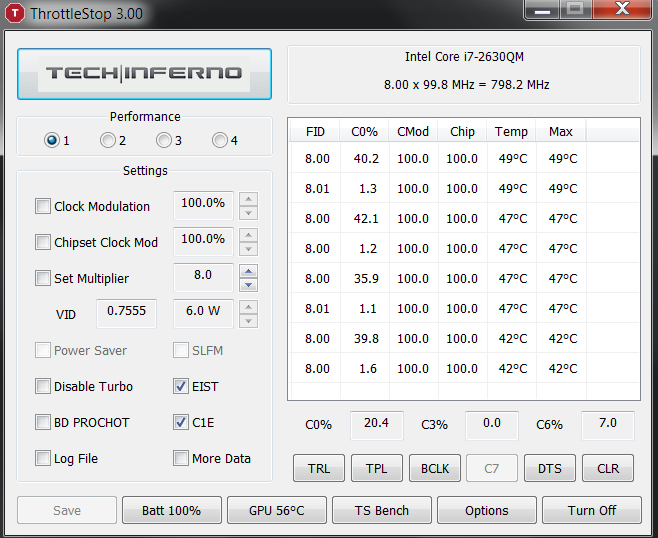This screenshot has width=658, height=538.
Task: Click the C6% 7.0 summary field
Action: 608,425
